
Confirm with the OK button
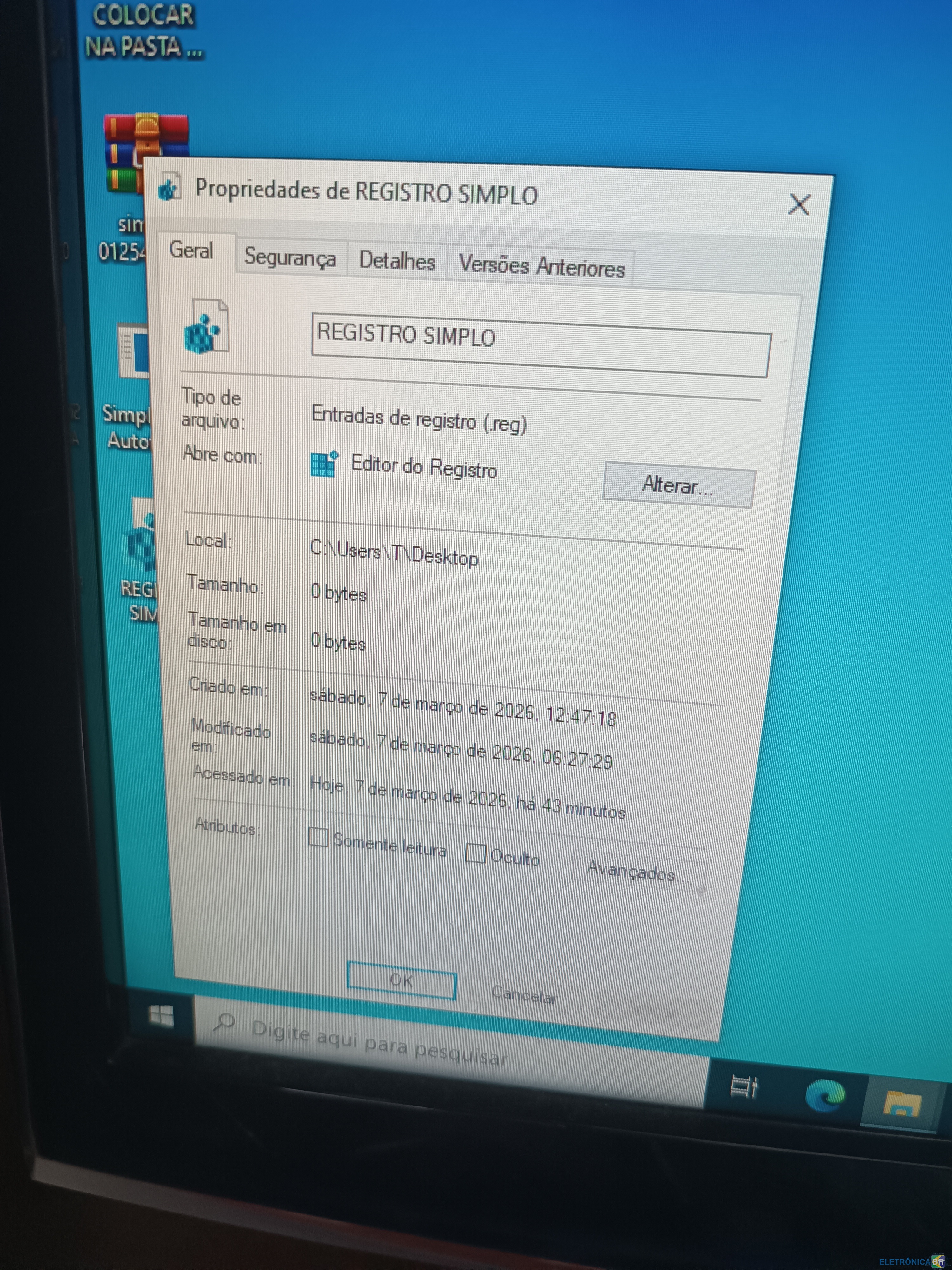coord(401,980)
